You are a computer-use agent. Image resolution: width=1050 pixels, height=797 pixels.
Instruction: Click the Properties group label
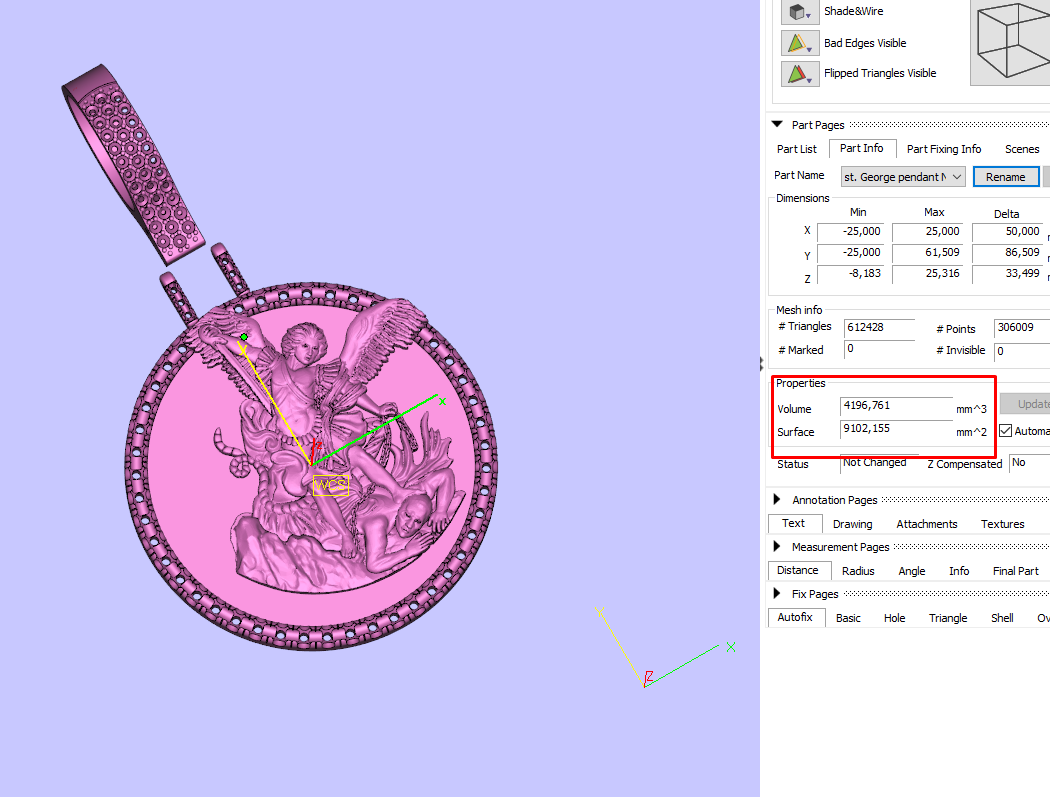(800, 383)
